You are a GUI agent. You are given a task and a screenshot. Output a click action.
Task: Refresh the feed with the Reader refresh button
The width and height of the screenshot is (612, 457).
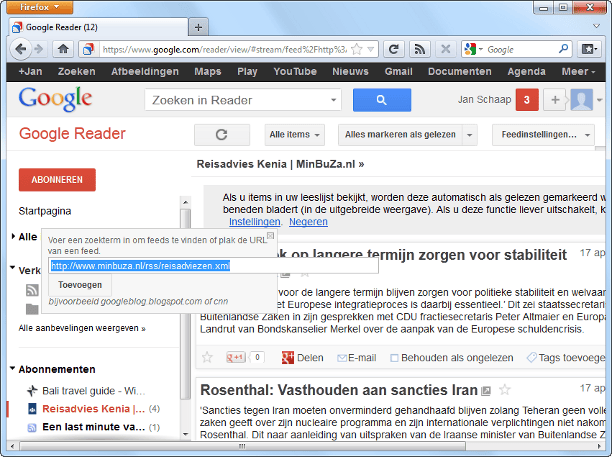[x=222, y=135]
